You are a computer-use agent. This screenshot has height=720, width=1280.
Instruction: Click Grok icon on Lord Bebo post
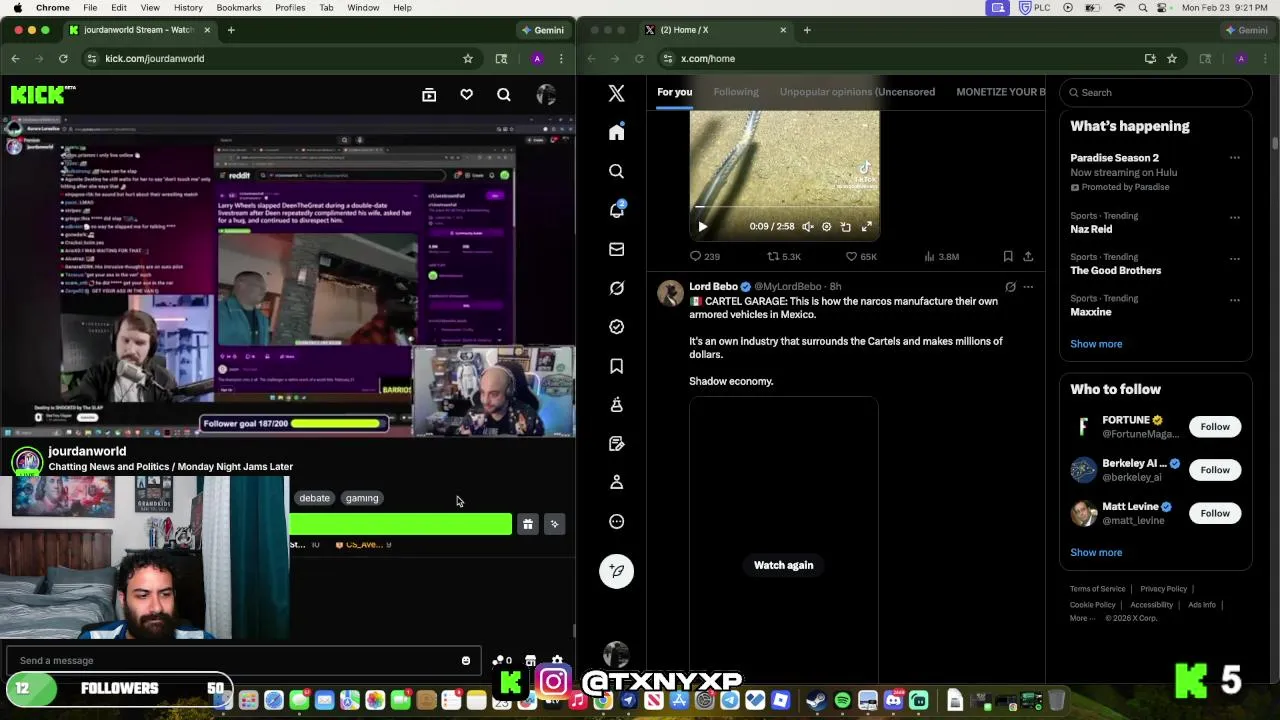[1010, 287]
